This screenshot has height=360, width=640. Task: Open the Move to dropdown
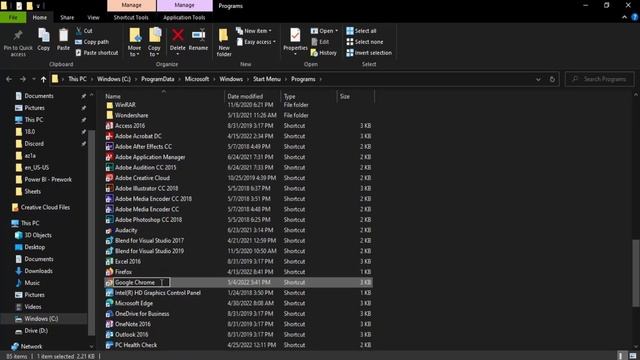[134, 42]
